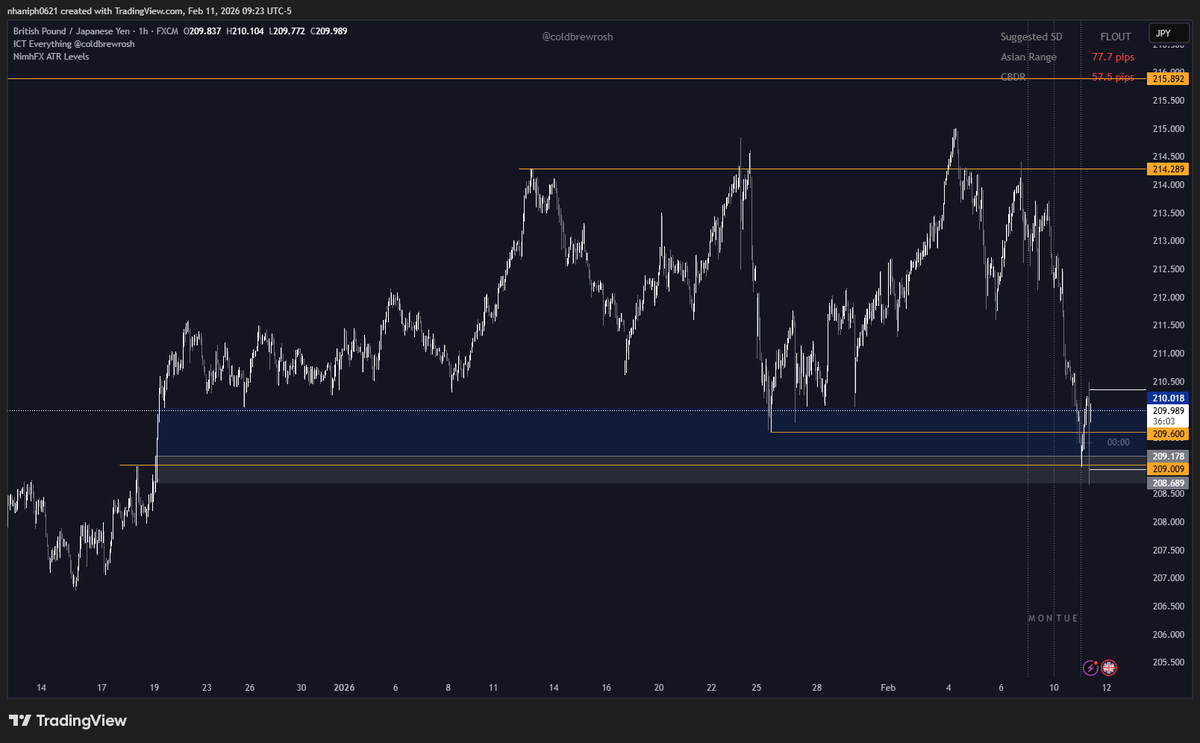
Task: Click the Asian Range table label
Action: tap(1028, 57)
